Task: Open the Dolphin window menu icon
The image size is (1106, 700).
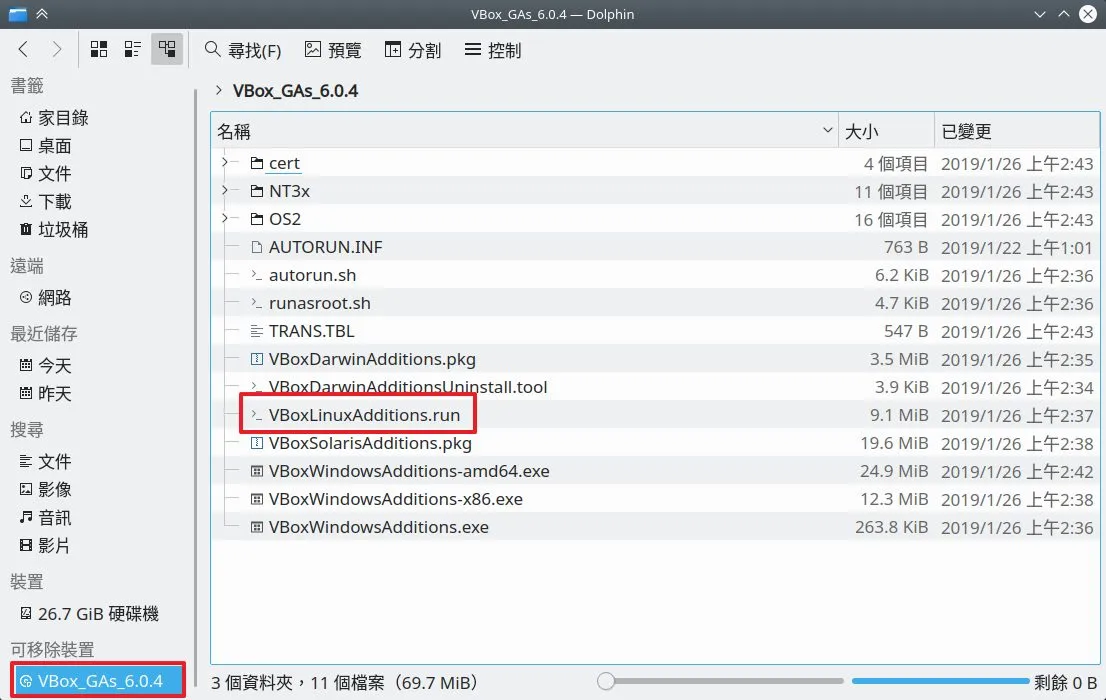Action: coord(17,14)
